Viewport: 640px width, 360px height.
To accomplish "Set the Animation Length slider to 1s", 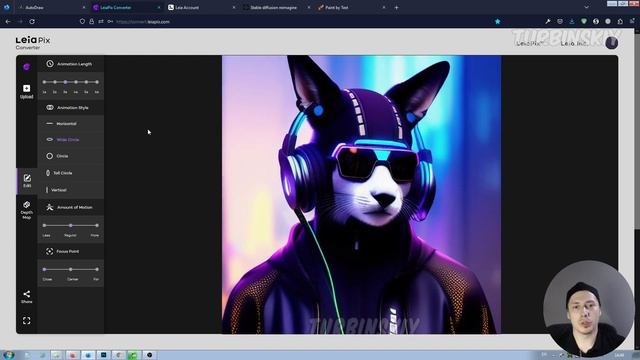I will pos(44,82).
